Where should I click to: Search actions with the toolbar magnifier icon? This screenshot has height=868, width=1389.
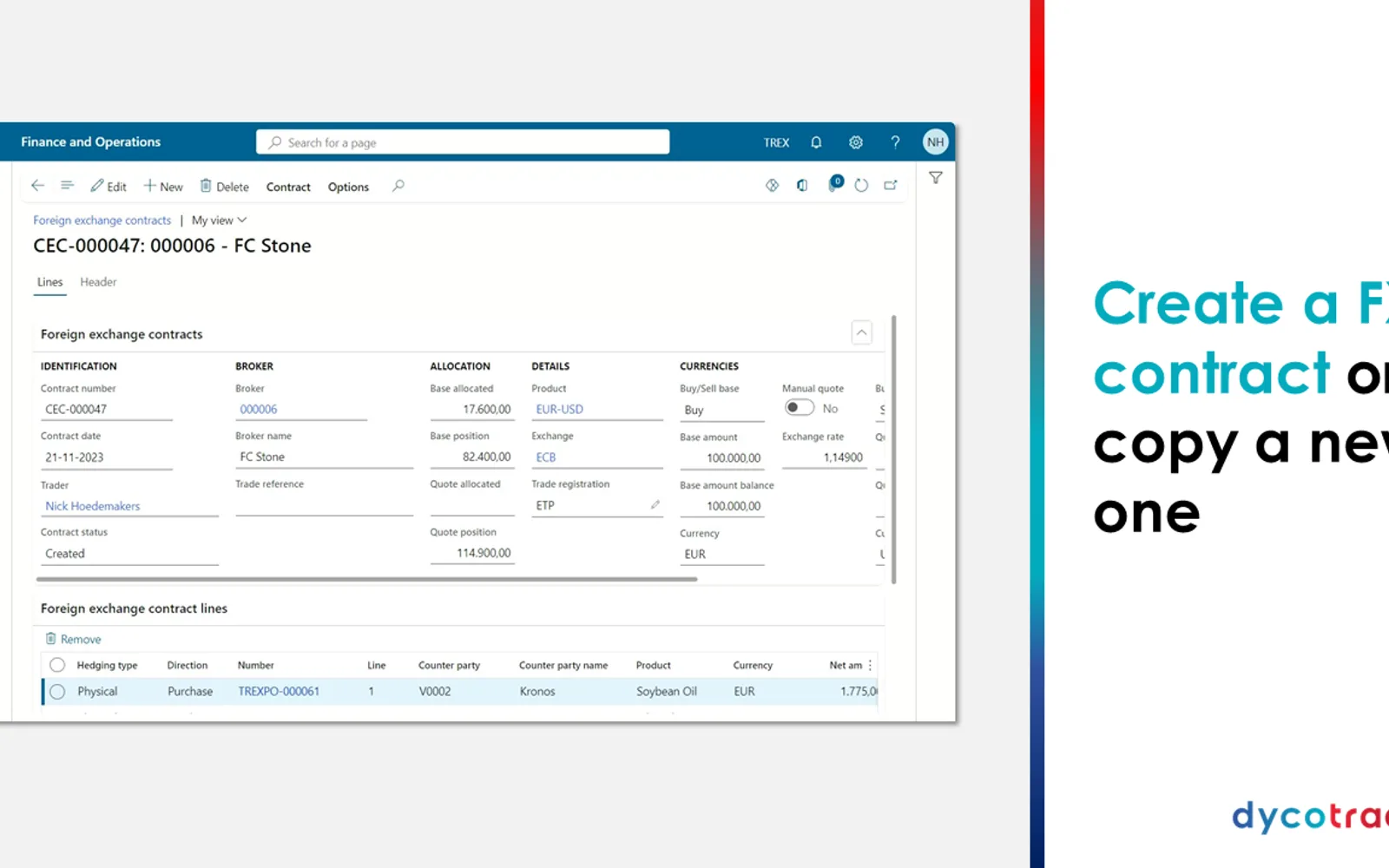point(398,186)
